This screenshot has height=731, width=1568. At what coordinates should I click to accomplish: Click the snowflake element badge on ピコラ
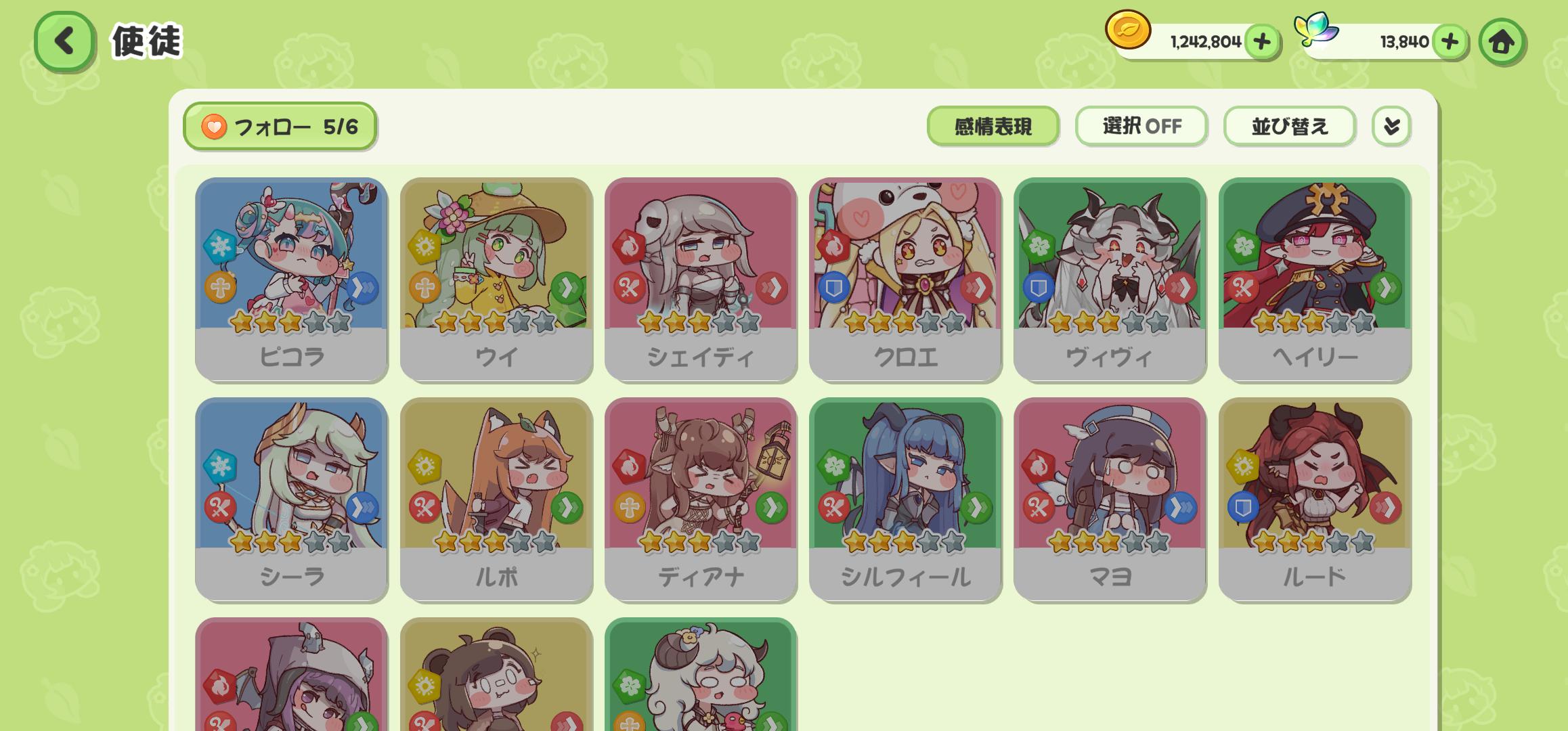[x=220, y=246]
